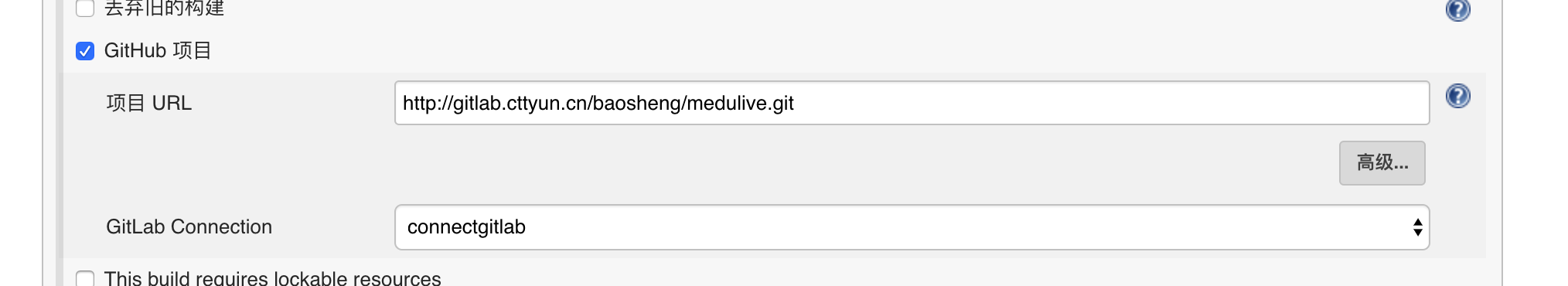Click the 丢弃旧的构建 label text

[x=164, y=9]
